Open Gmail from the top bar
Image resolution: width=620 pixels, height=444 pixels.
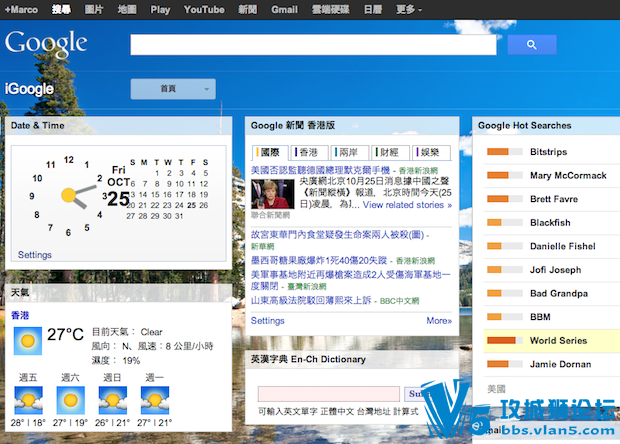tap(284, 9)
